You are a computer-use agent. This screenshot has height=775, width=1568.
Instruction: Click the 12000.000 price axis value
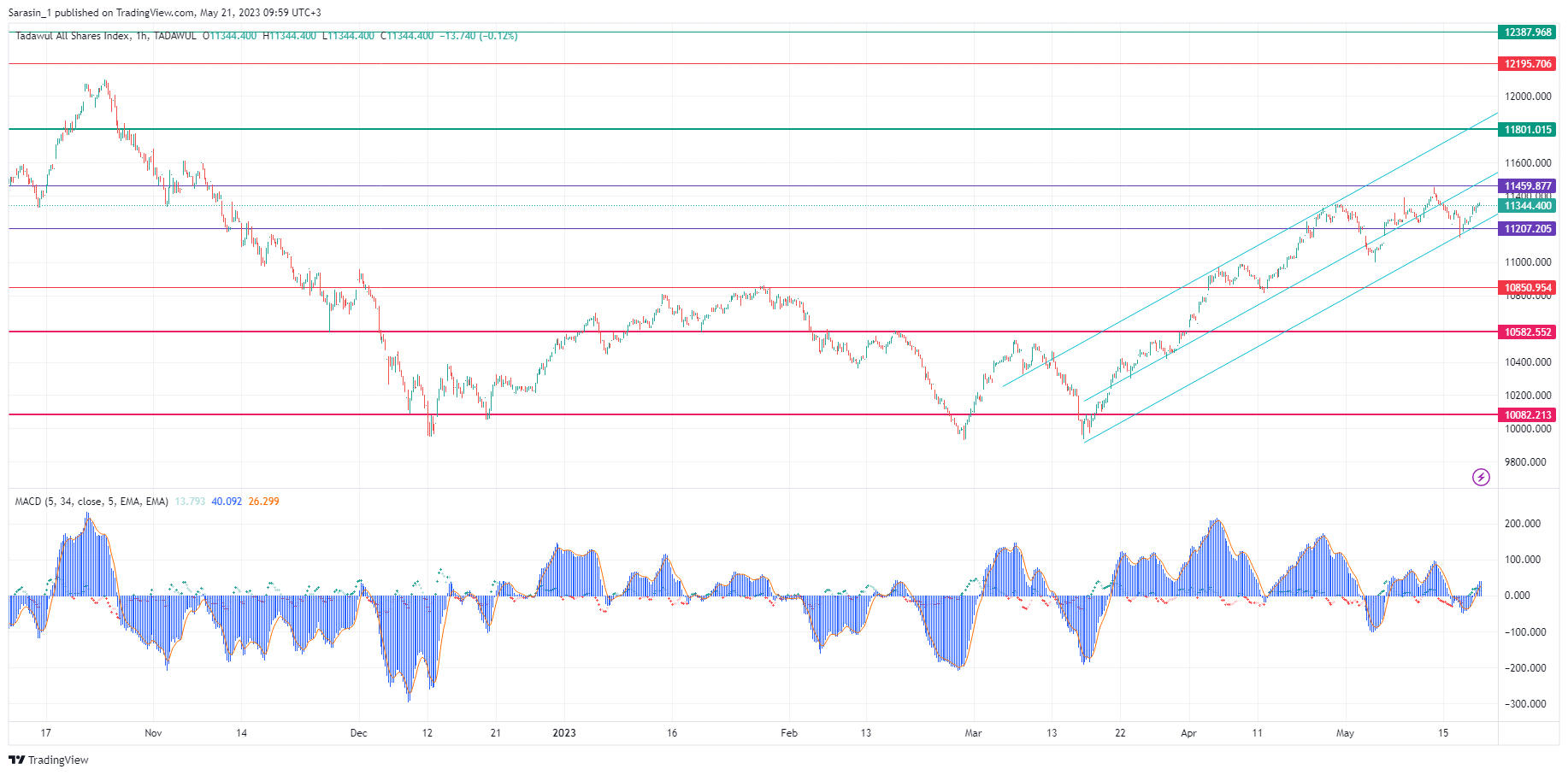1528,97
